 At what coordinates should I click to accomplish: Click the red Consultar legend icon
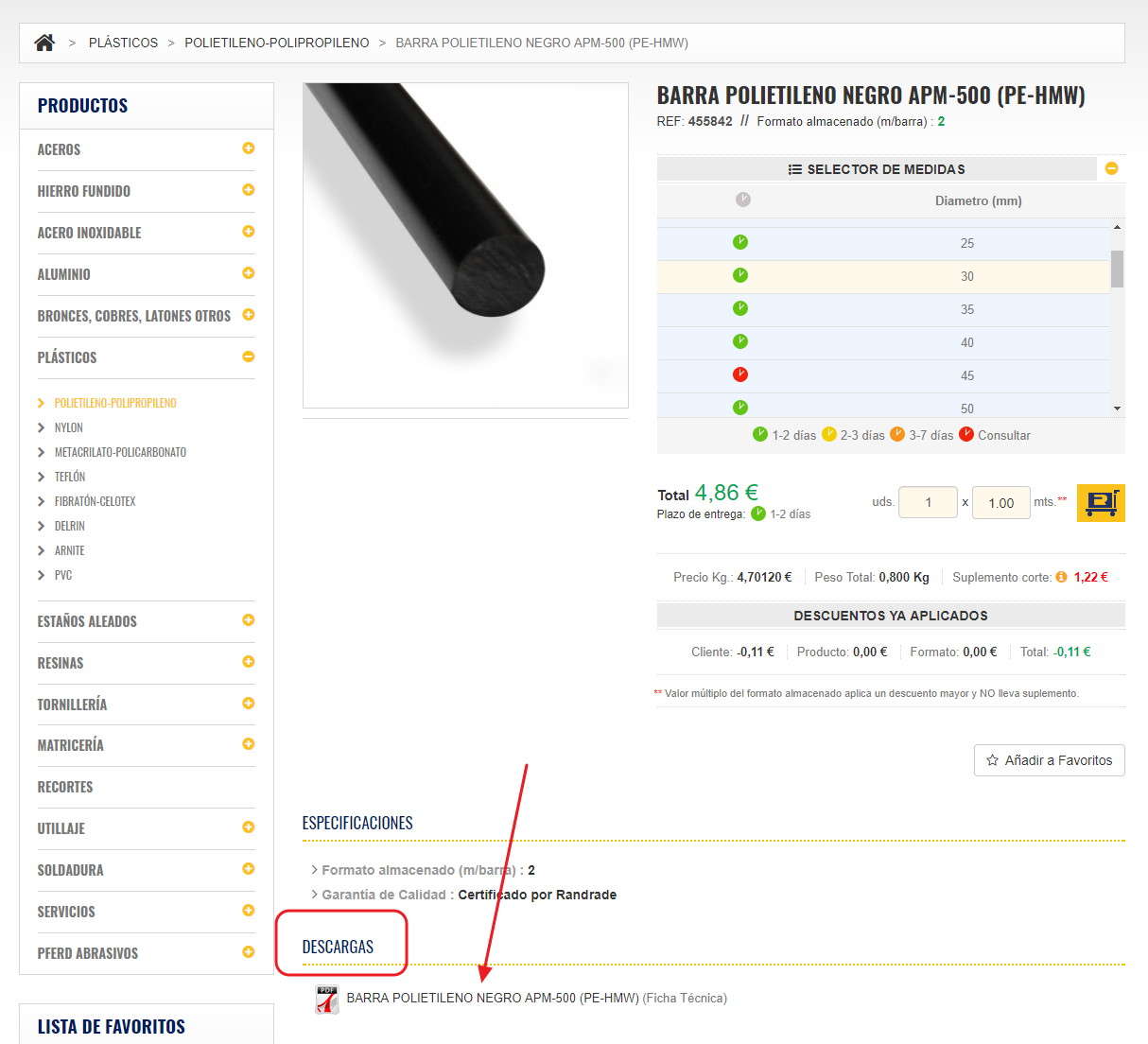point(966,434)
